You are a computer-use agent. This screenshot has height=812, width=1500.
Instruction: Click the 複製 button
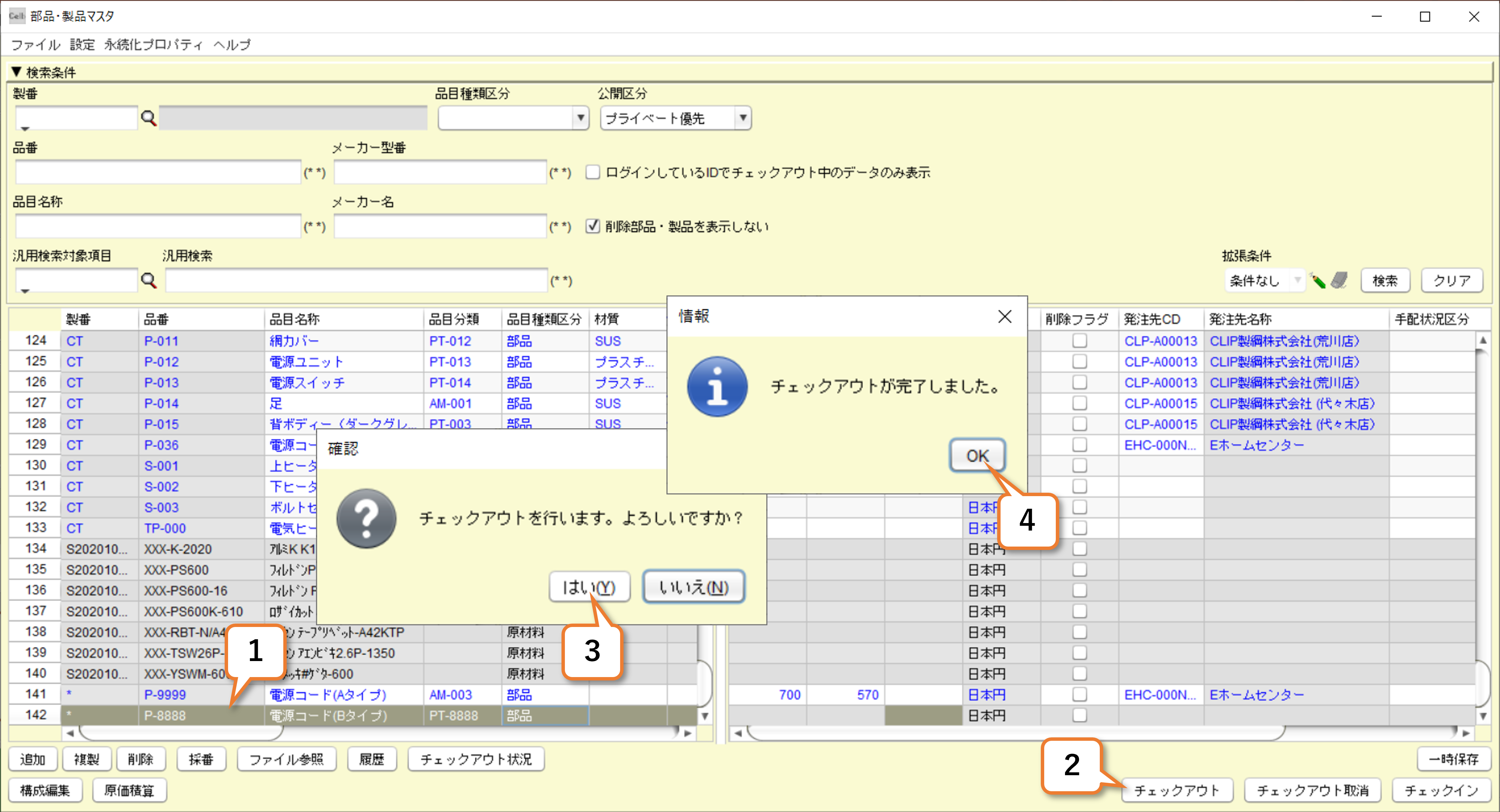[x=87, y=759]
